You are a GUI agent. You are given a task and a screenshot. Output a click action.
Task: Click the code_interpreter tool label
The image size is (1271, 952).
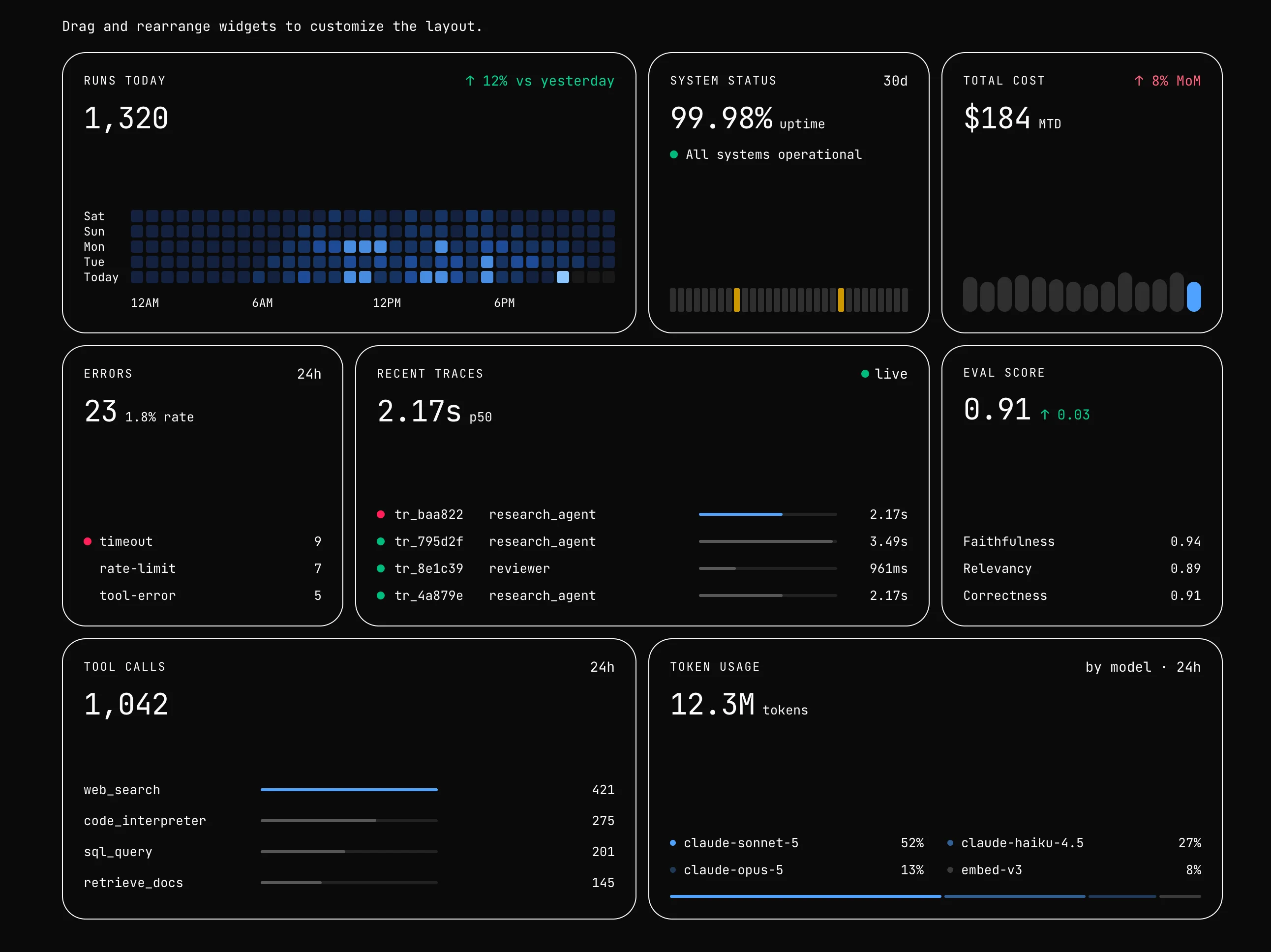point(145,820)
